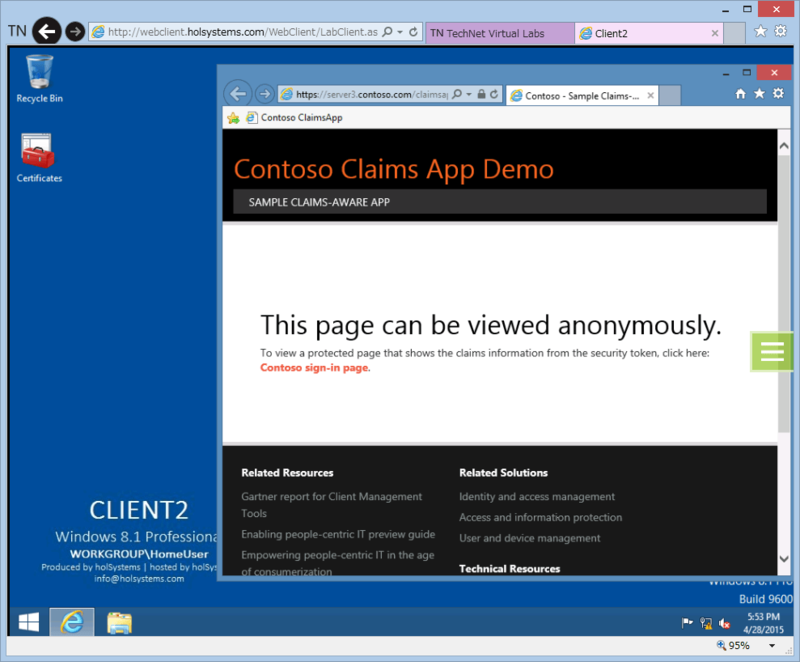Open a new tab in outer browser
Viewport: 800px width, 662px height.
(735, 34)
